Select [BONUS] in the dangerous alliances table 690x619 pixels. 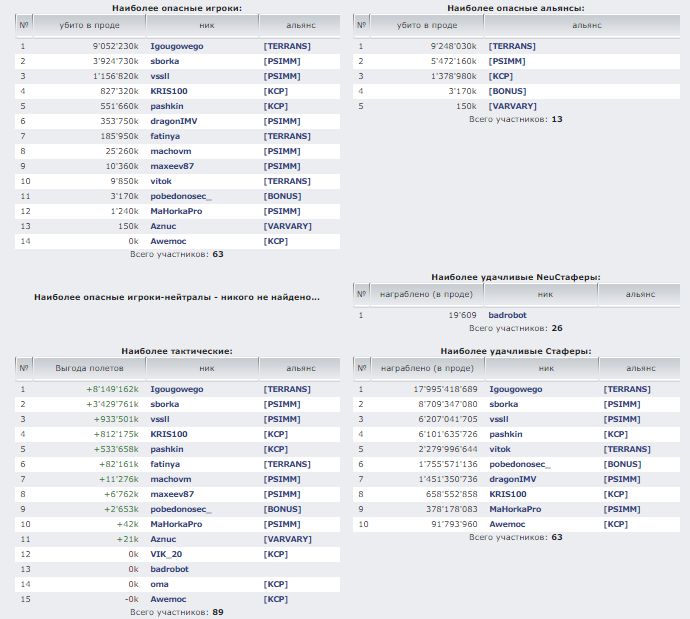click(507, 91)
